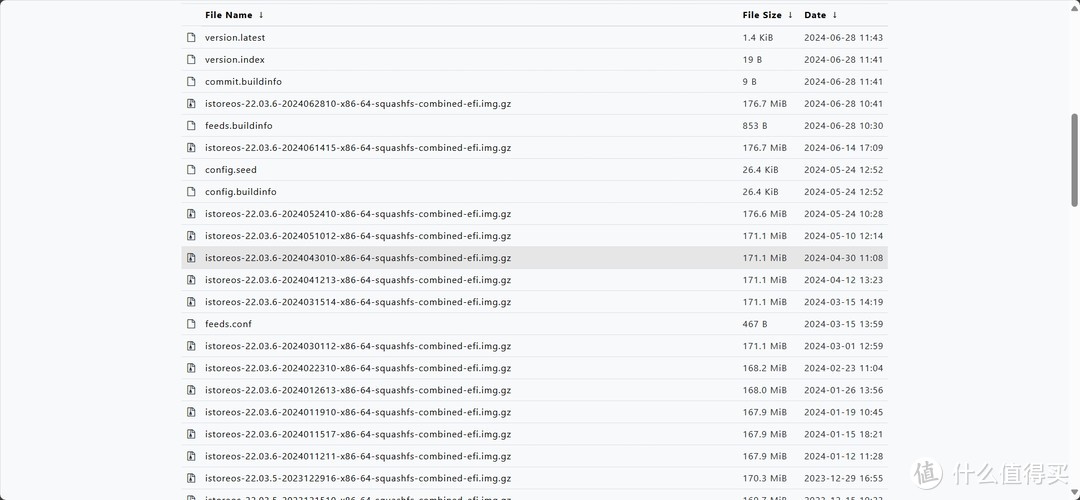
Task: Click the file icon beside version.latest
Action: pyautogui.click(x=191, y=37)
